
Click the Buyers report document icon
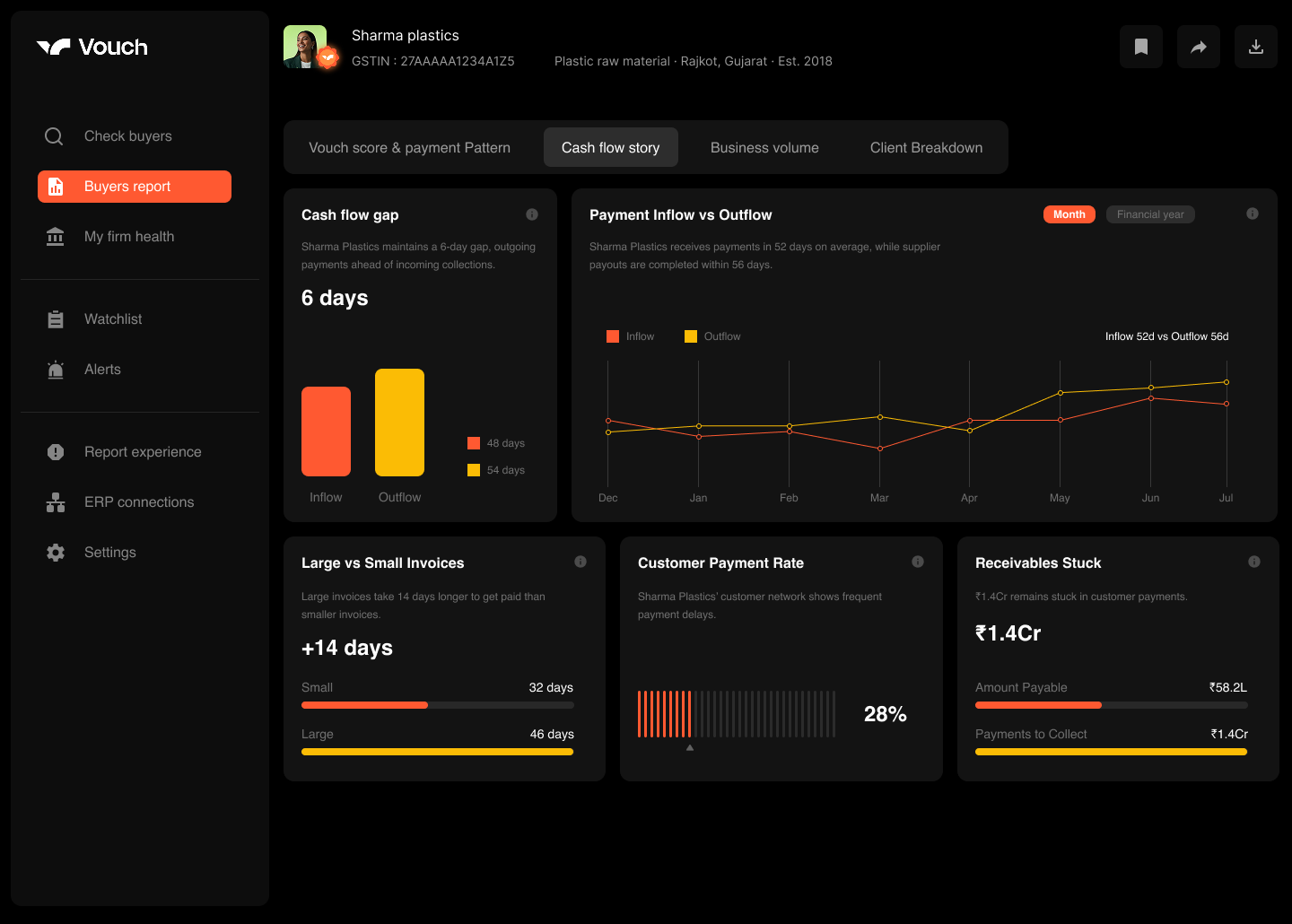click(x=56, y=187)
